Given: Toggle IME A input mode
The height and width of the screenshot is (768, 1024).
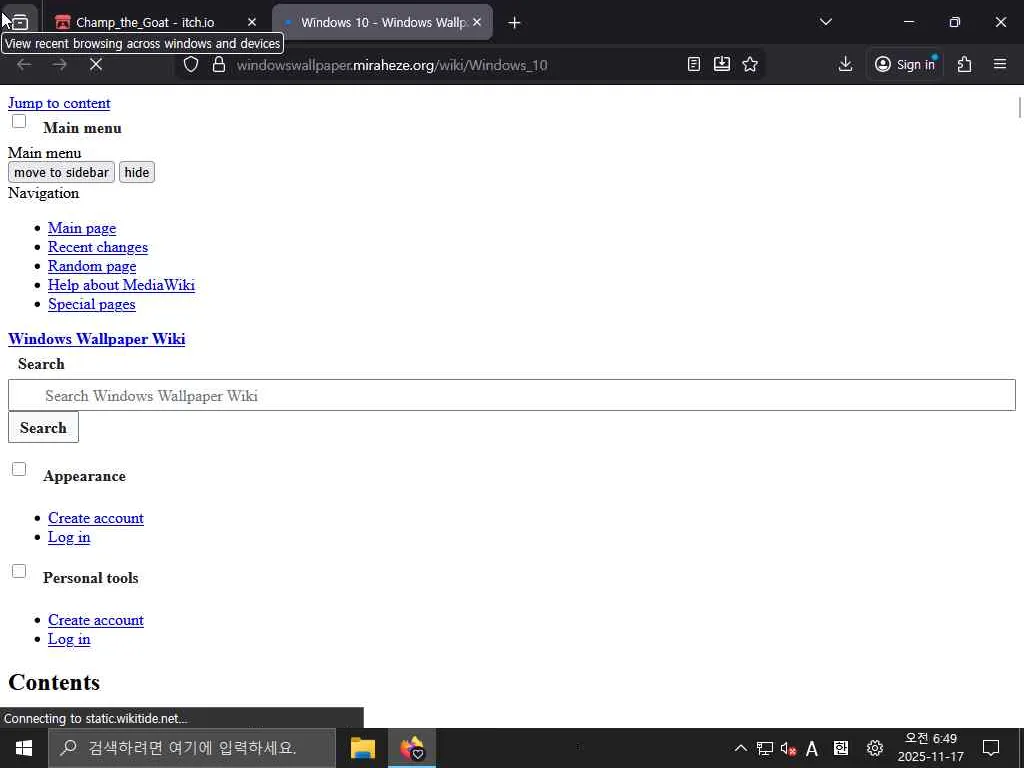Looking at the screenshot, I should click(812, 748).
